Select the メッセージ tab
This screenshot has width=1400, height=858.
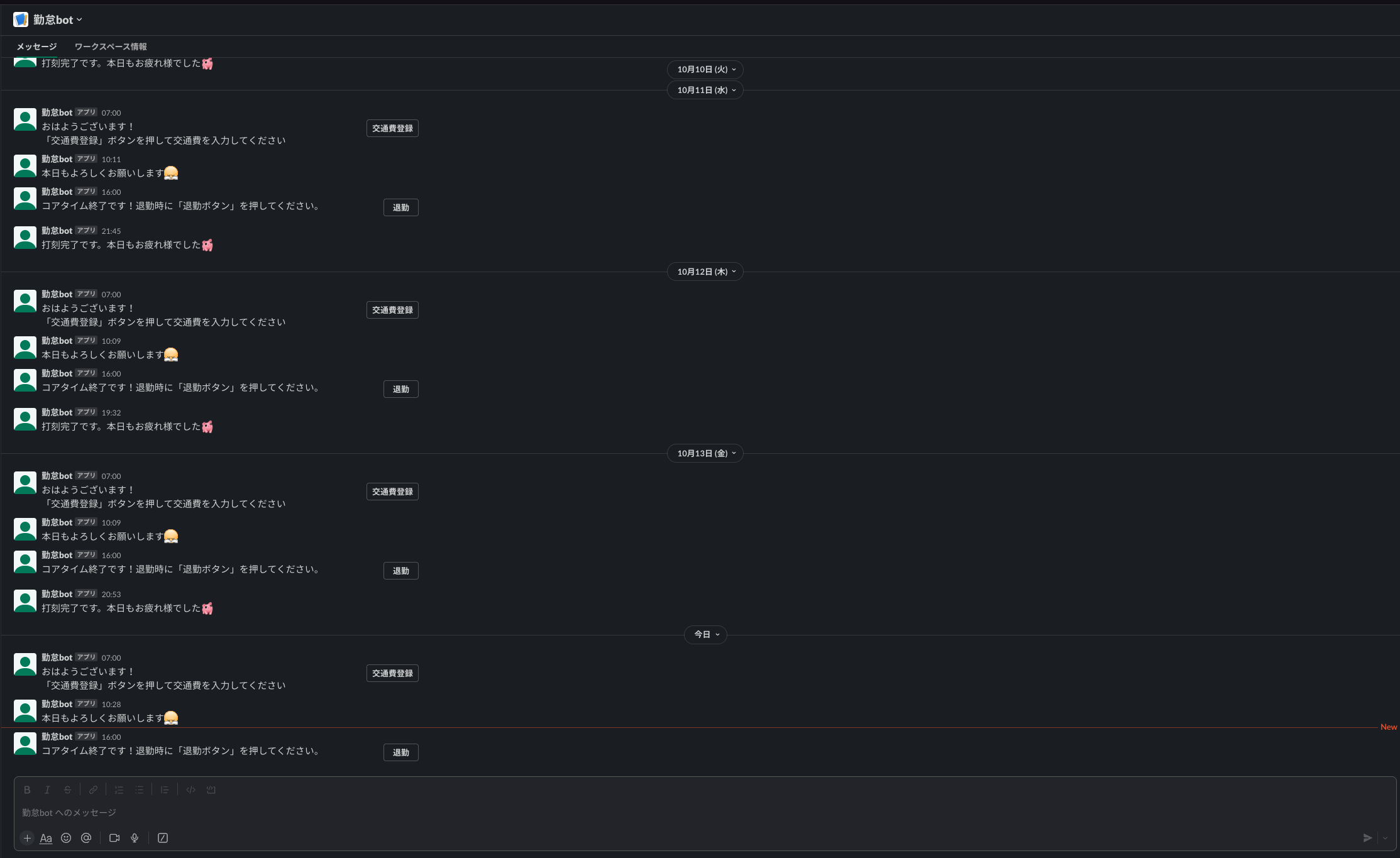[36, 46]
